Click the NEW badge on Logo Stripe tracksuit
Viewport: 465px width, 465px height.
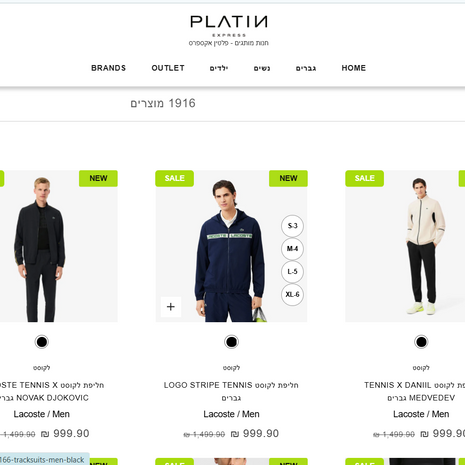coord(288,178)
